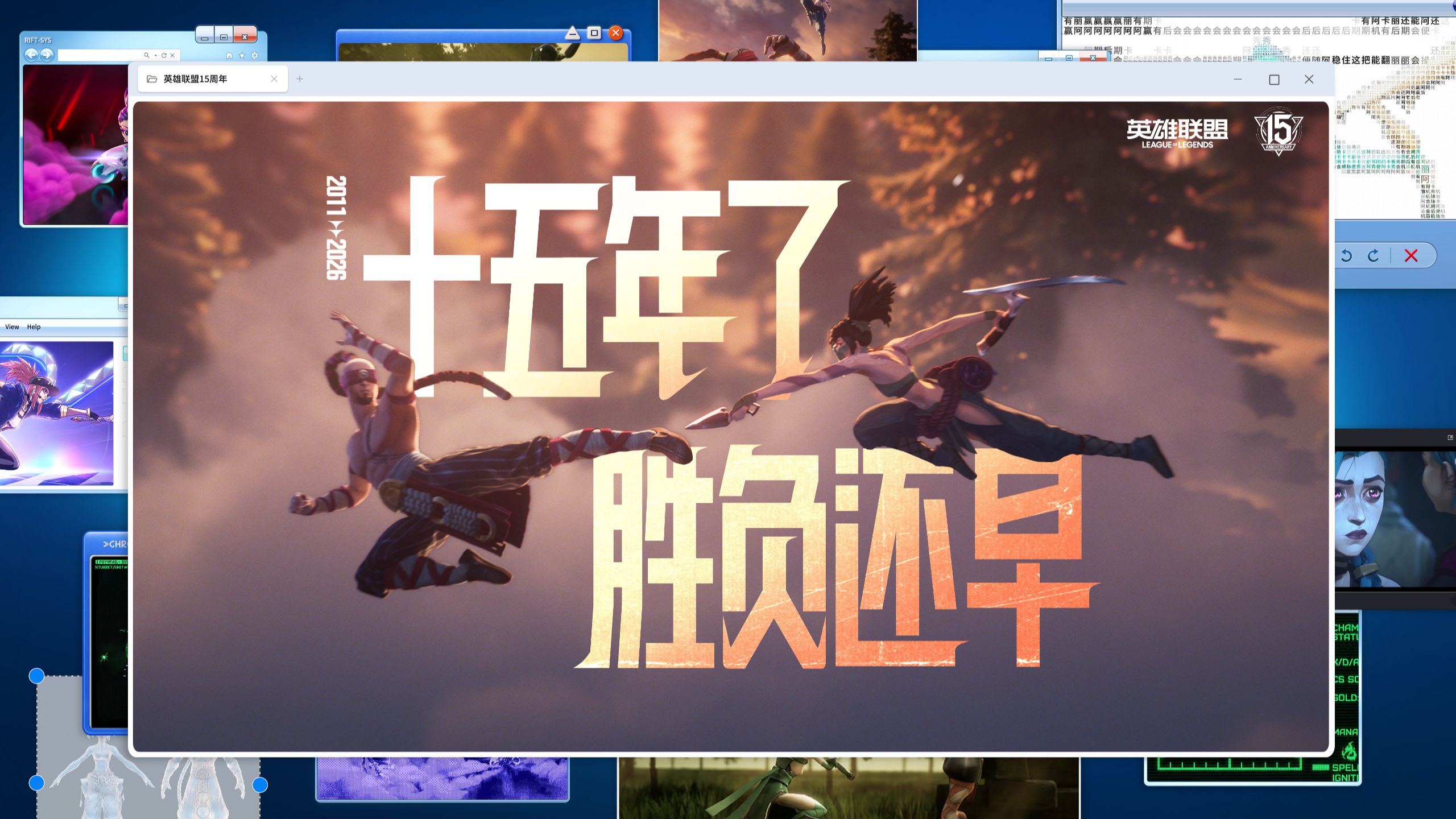Click the RIFT-SYS address bar search icon
The height and width of the screenshot is (819, 1456).
[147, 55]
